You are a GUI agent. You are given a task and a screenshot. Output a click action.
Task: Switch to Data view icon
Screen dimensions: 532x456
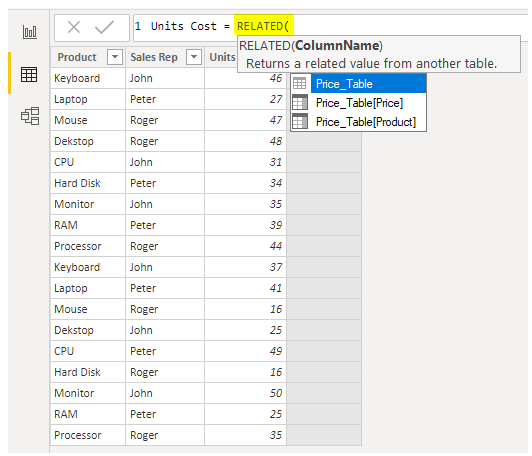[x=29, y=74]
